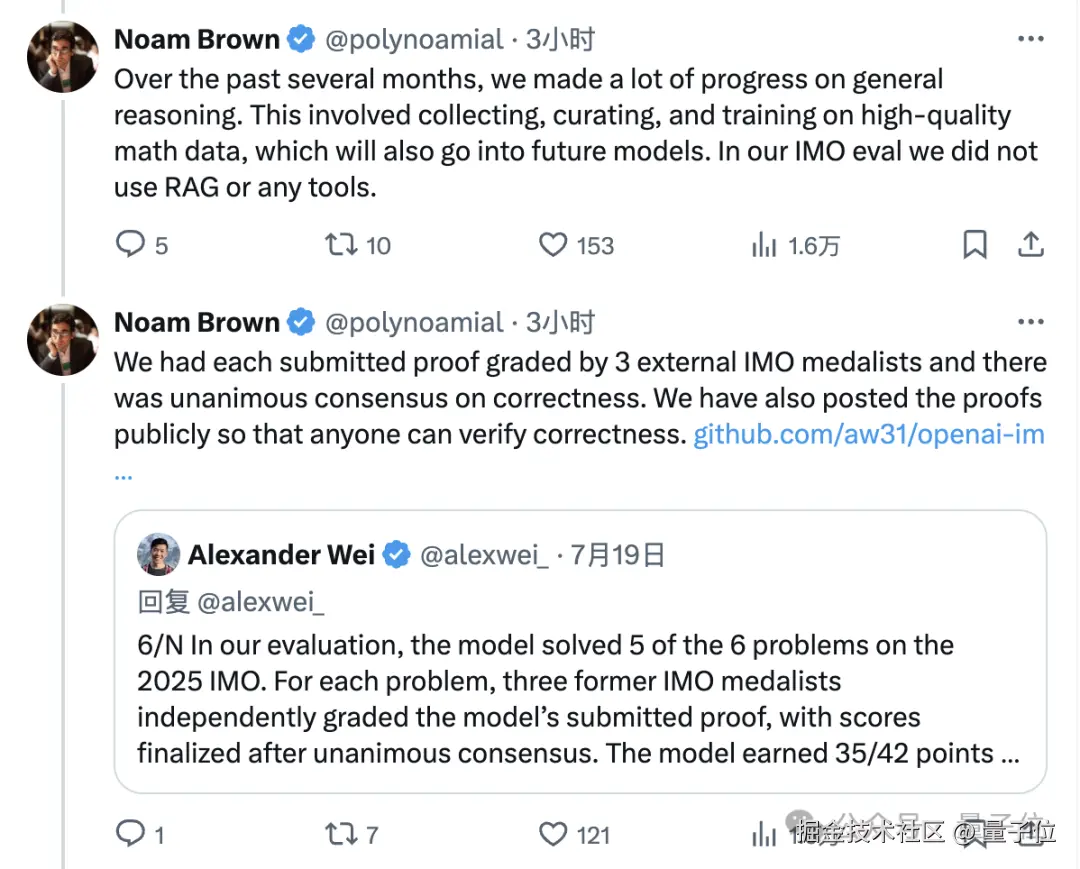The height and width of the screenshot is (869, 1080).
Task: Retweet the general reasoning tweet
Action: point(343,245)
